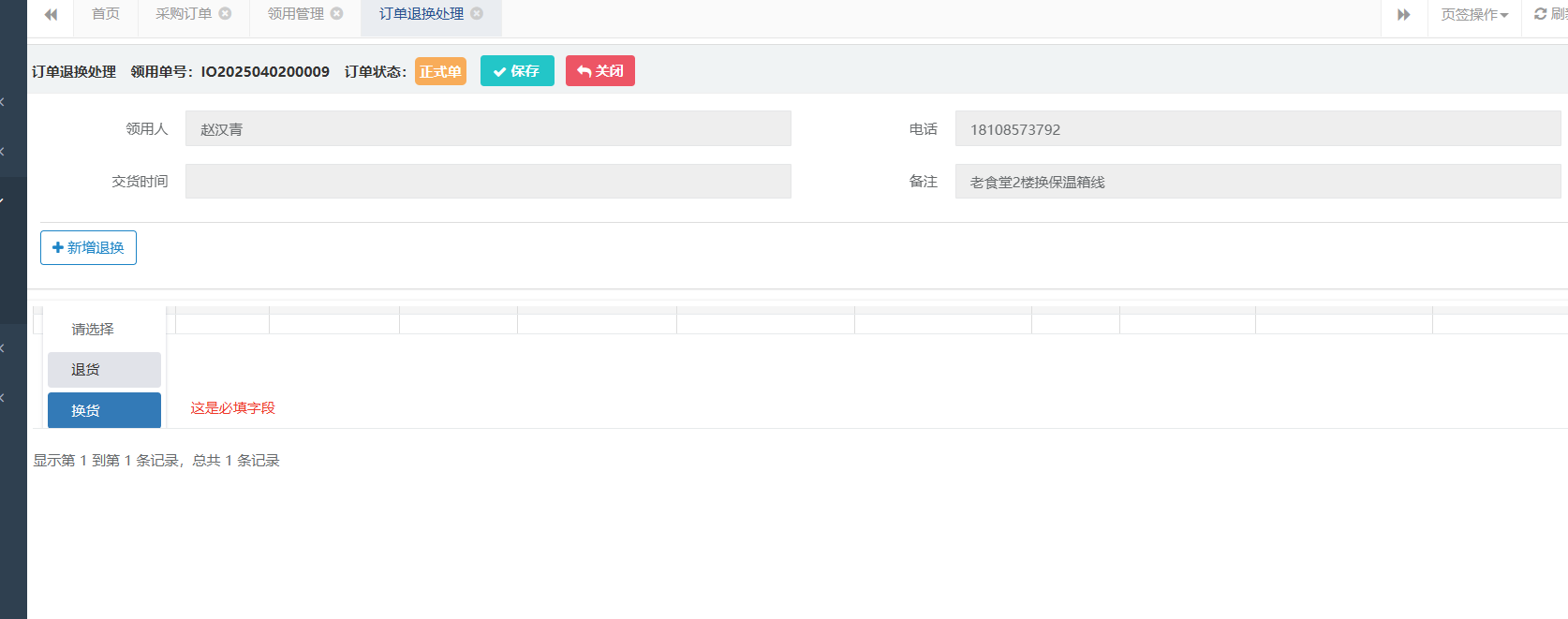The width and height of the screenshot is (1568, 619).
Task: Close the 领用管理 tab
Action: [337, 13]
